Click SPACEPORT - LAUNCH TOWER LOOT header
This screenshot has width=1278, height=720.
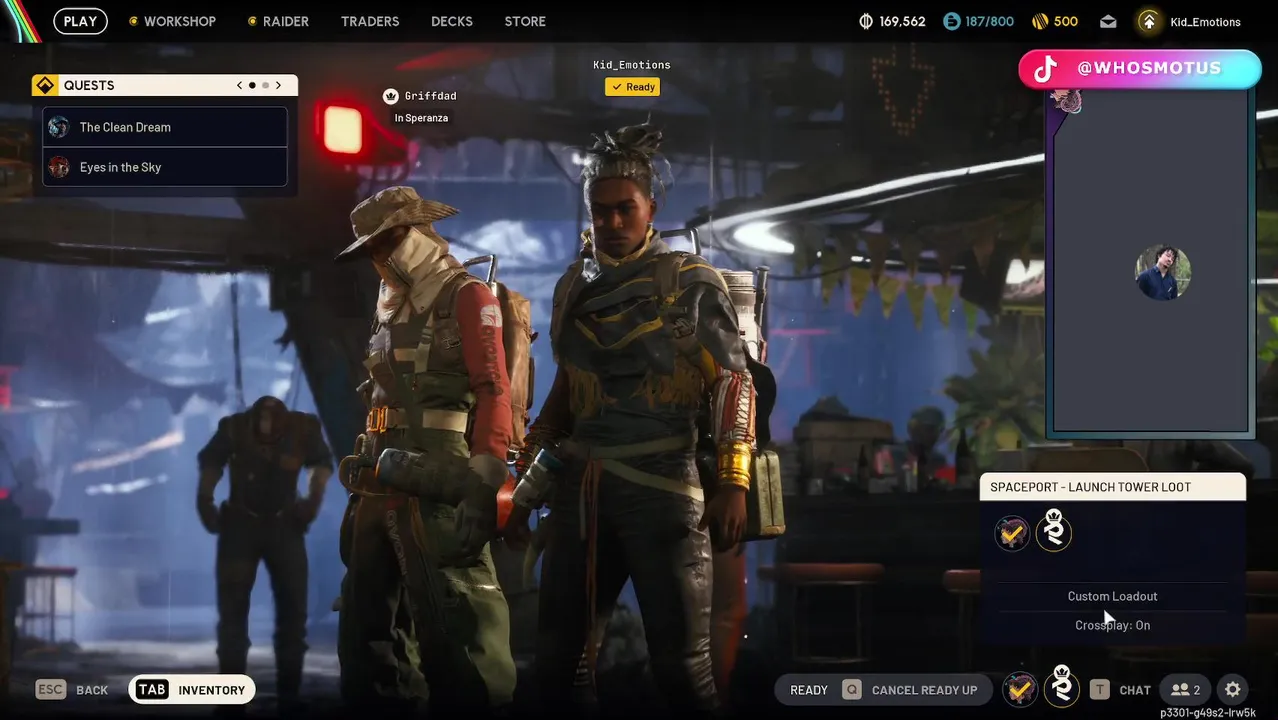(1113, 487)
